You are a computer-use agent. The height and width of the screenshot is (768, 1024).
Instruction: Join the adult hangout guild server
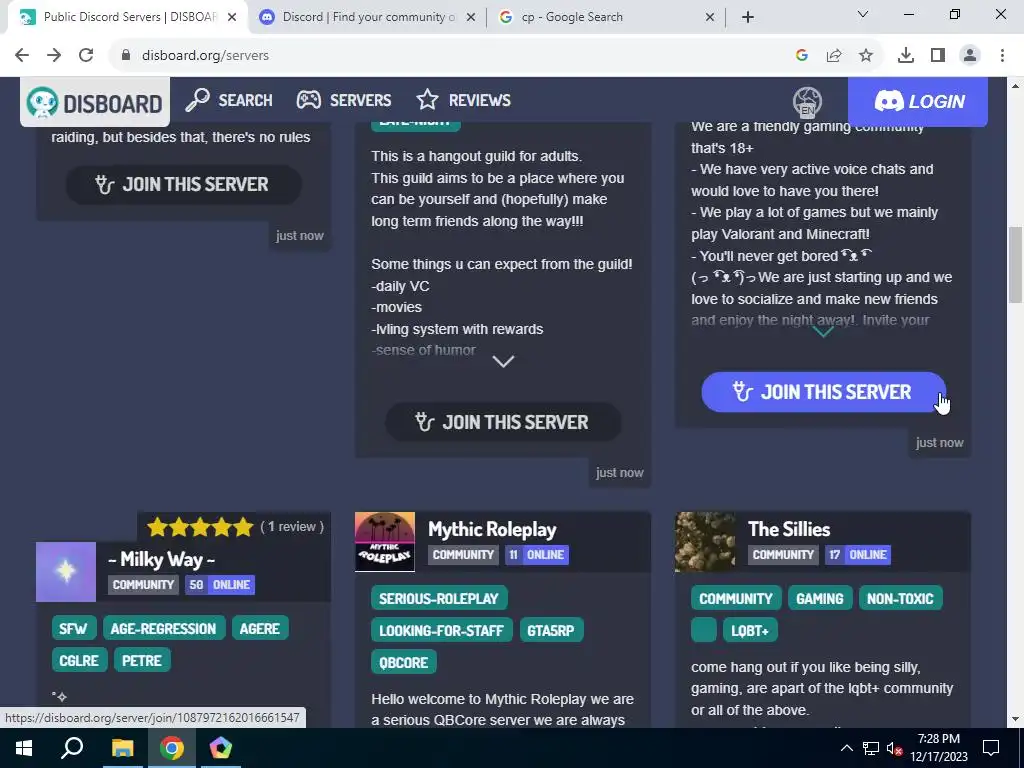[503, 423]
